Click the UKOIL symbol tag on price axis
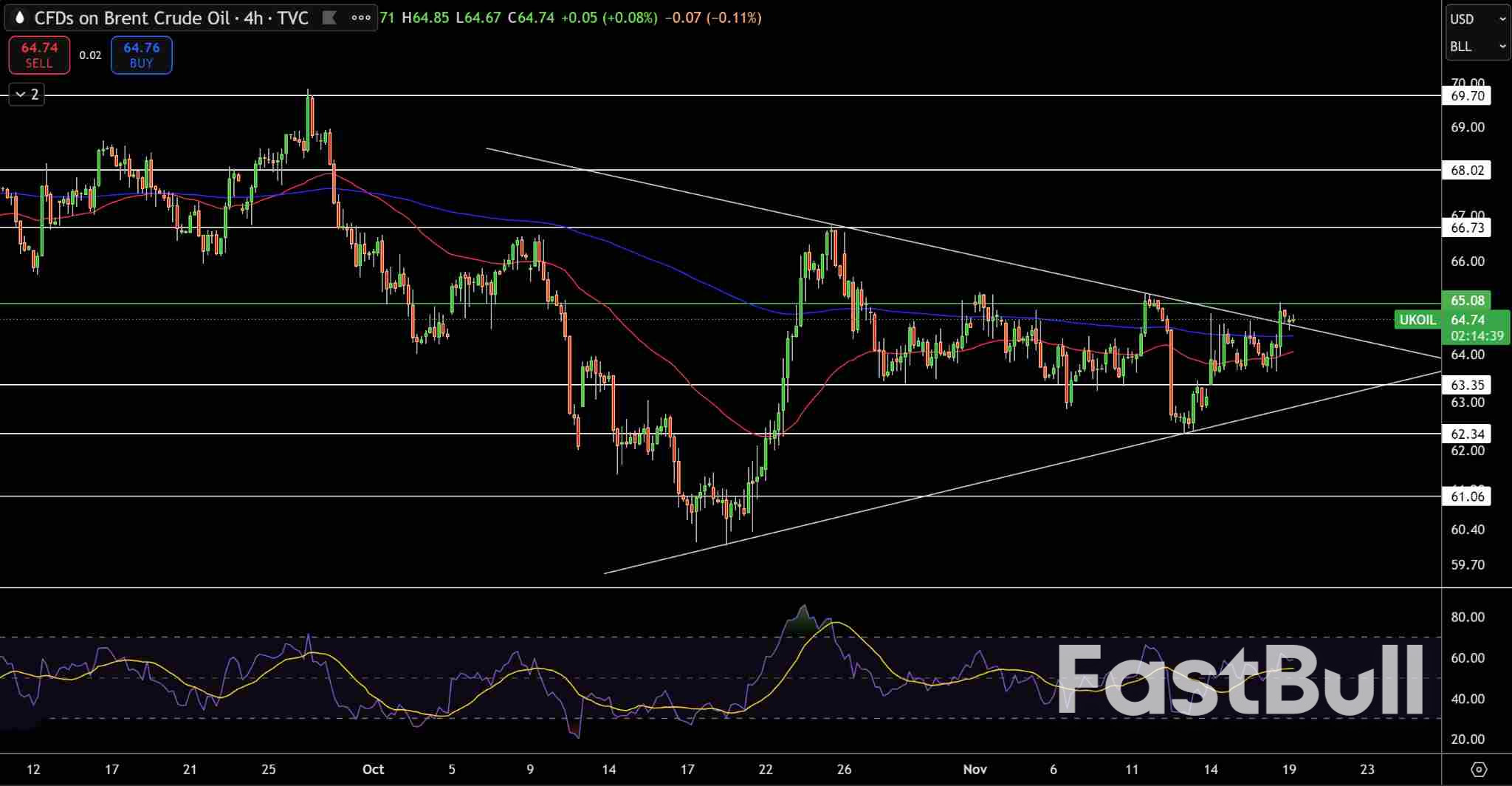Screen dimensions: 1512x786 tap(1417, 320)
